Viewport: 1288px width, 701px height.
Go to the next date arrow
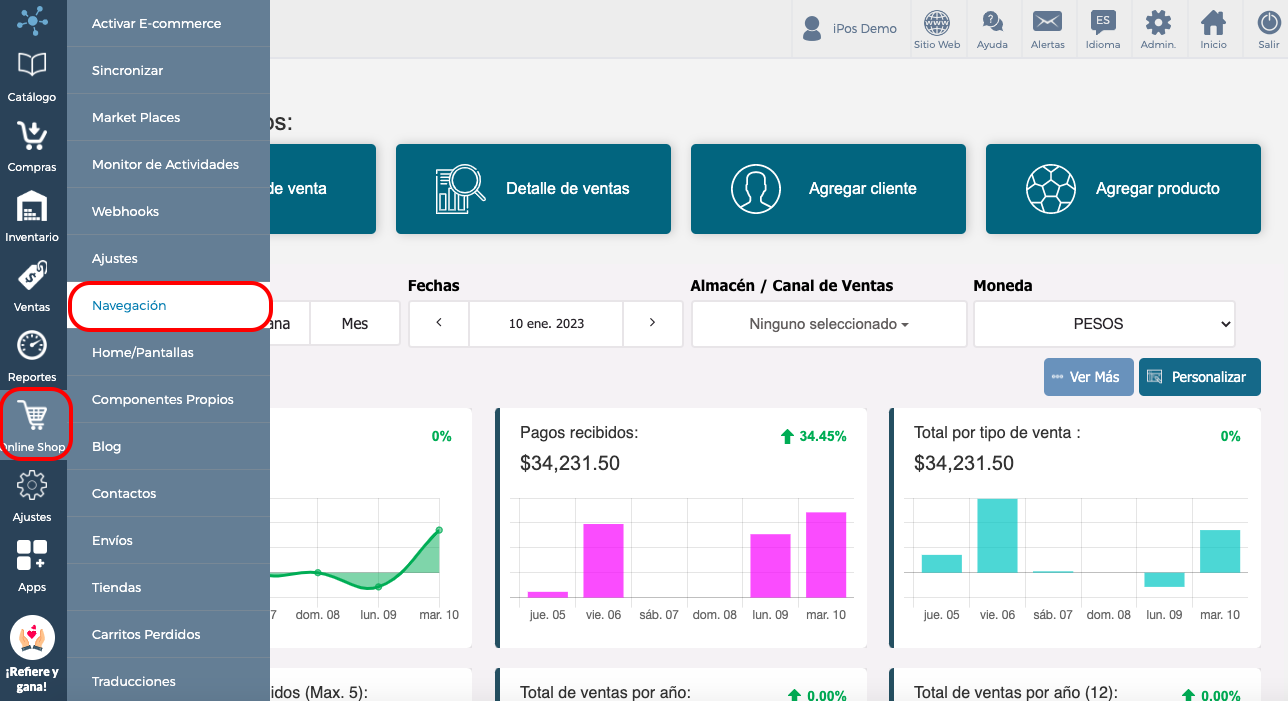(652, 323)
